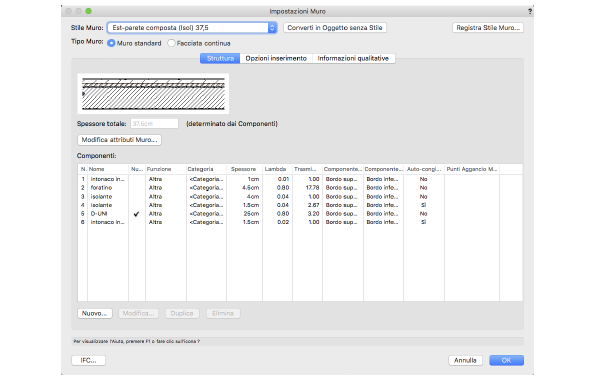Click Auto-congi Si in row 4
597x381 pixels.
(x=423, y=205)
